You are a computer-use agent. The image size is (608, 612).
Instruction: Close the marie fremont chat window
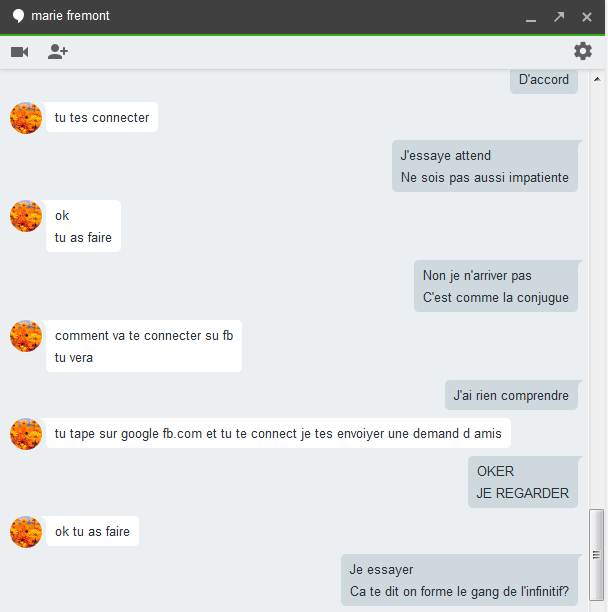[587, 17]
